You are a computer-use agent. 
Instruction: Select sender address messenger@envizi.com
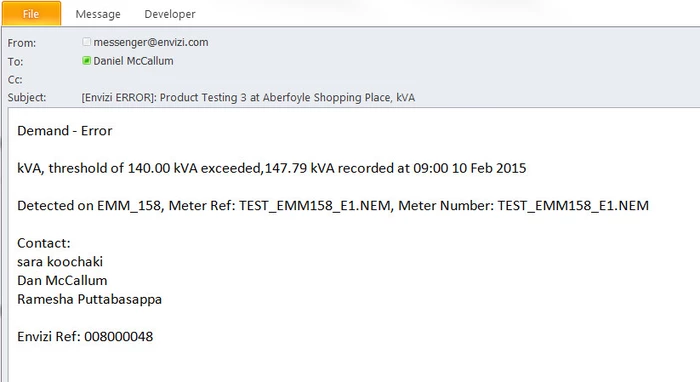[x=151, y=42]
